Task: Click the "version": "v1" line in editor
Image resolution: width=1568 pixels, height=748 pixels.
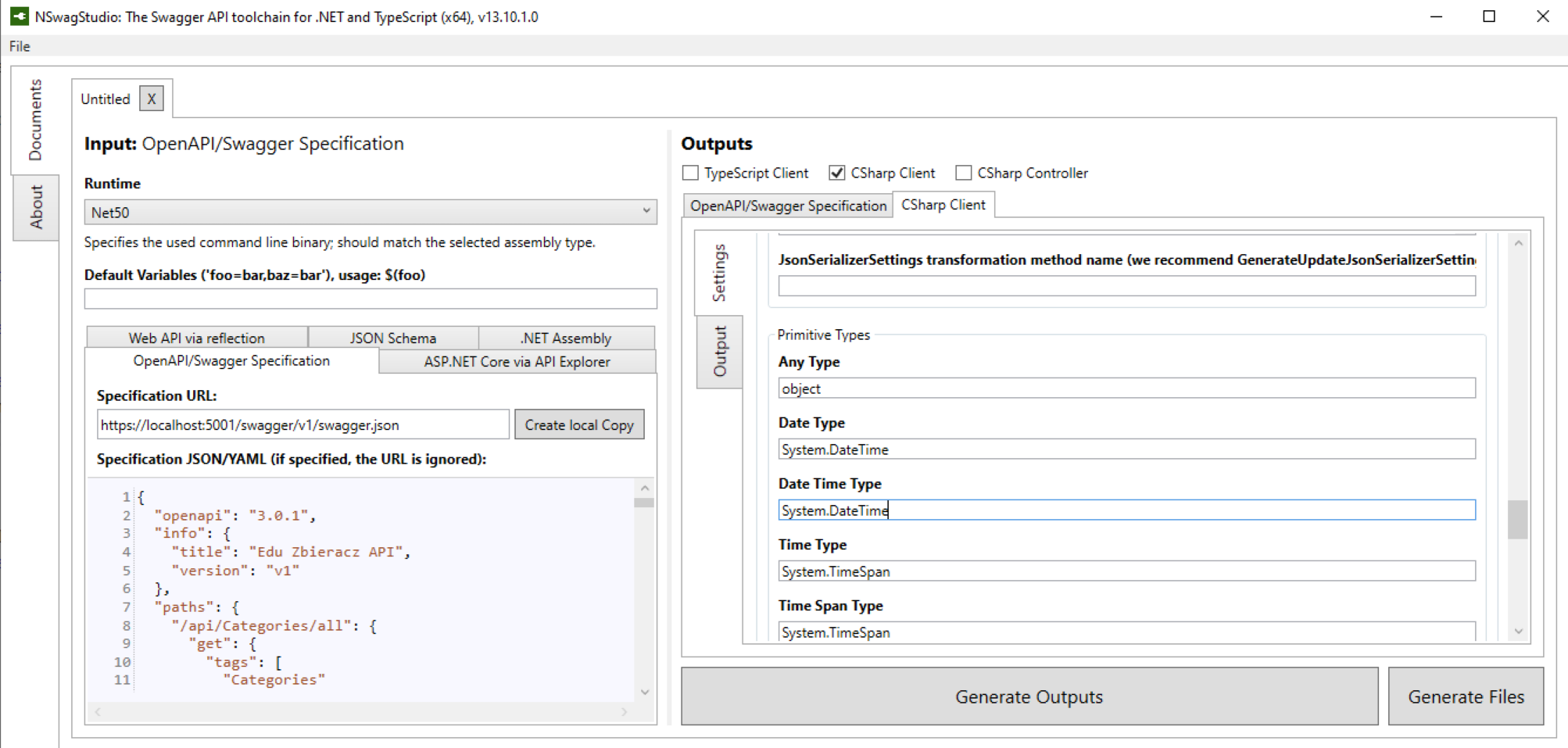Action: [x=235, y=571]
